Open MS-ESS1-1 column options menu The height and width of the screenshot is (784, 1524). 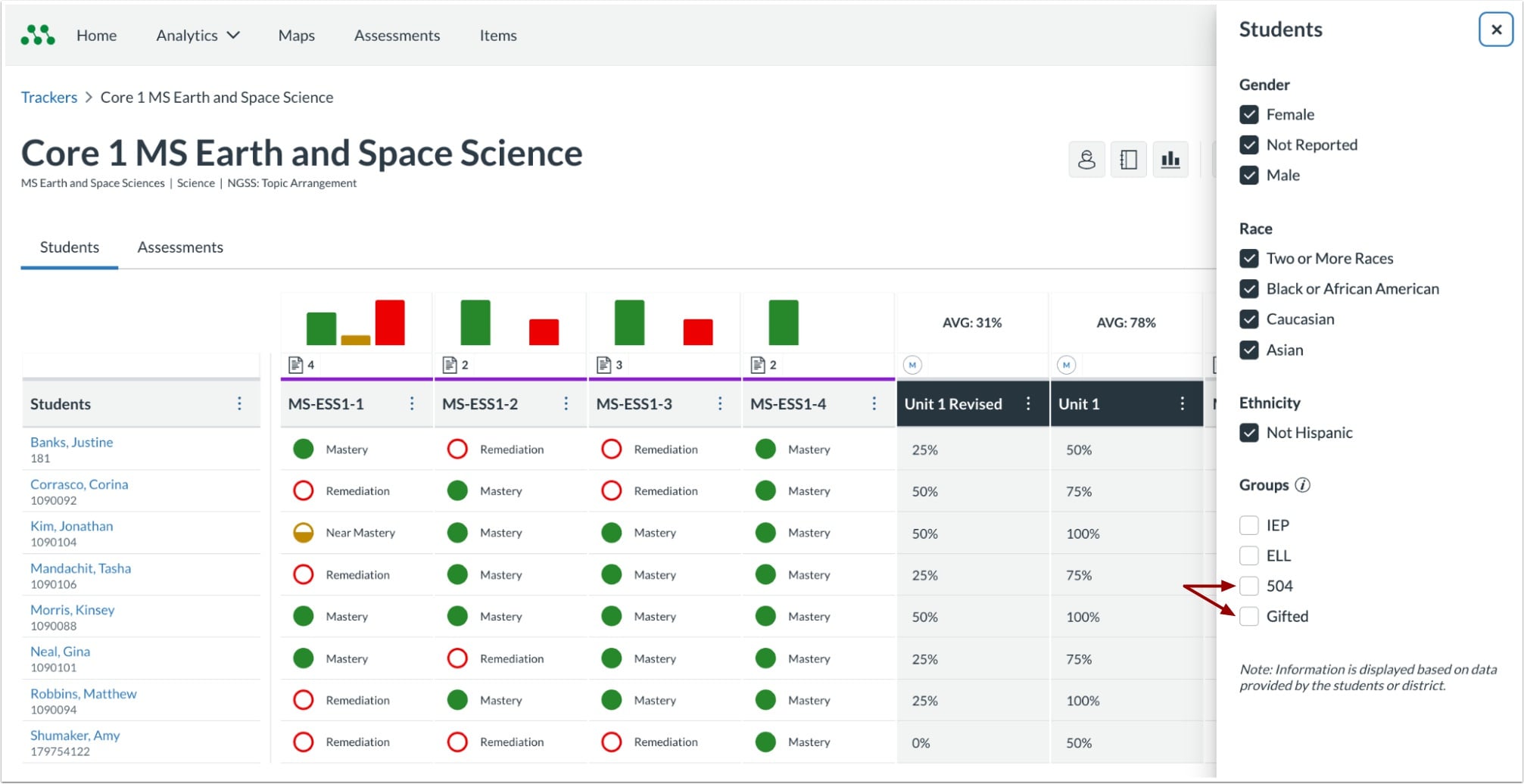[412, 403]
